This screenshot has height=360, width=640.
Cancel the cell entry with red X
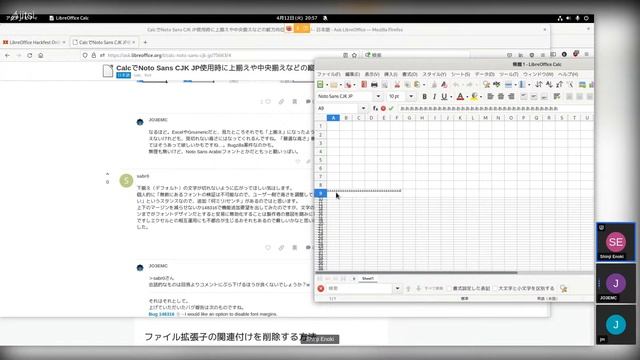383,108
